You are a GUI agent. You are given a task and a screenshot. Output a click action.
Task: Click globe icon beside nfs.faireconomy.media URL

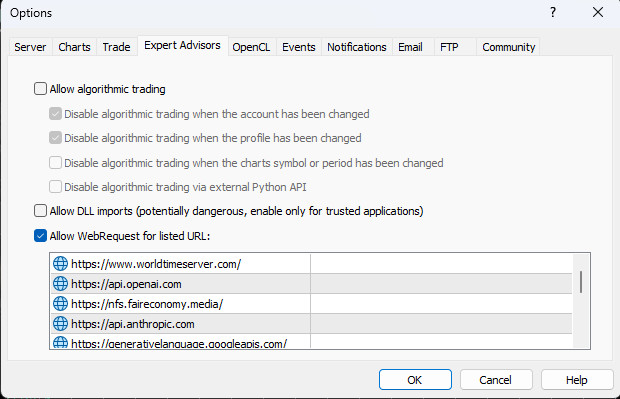[x=60, y=304]
